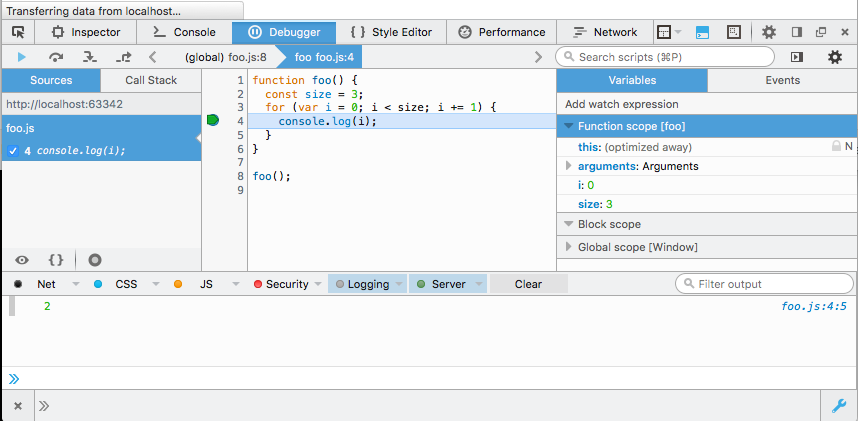Collapse the Function scope [foo] section
The width and height of the screenshot is (858, 421).
569,127
